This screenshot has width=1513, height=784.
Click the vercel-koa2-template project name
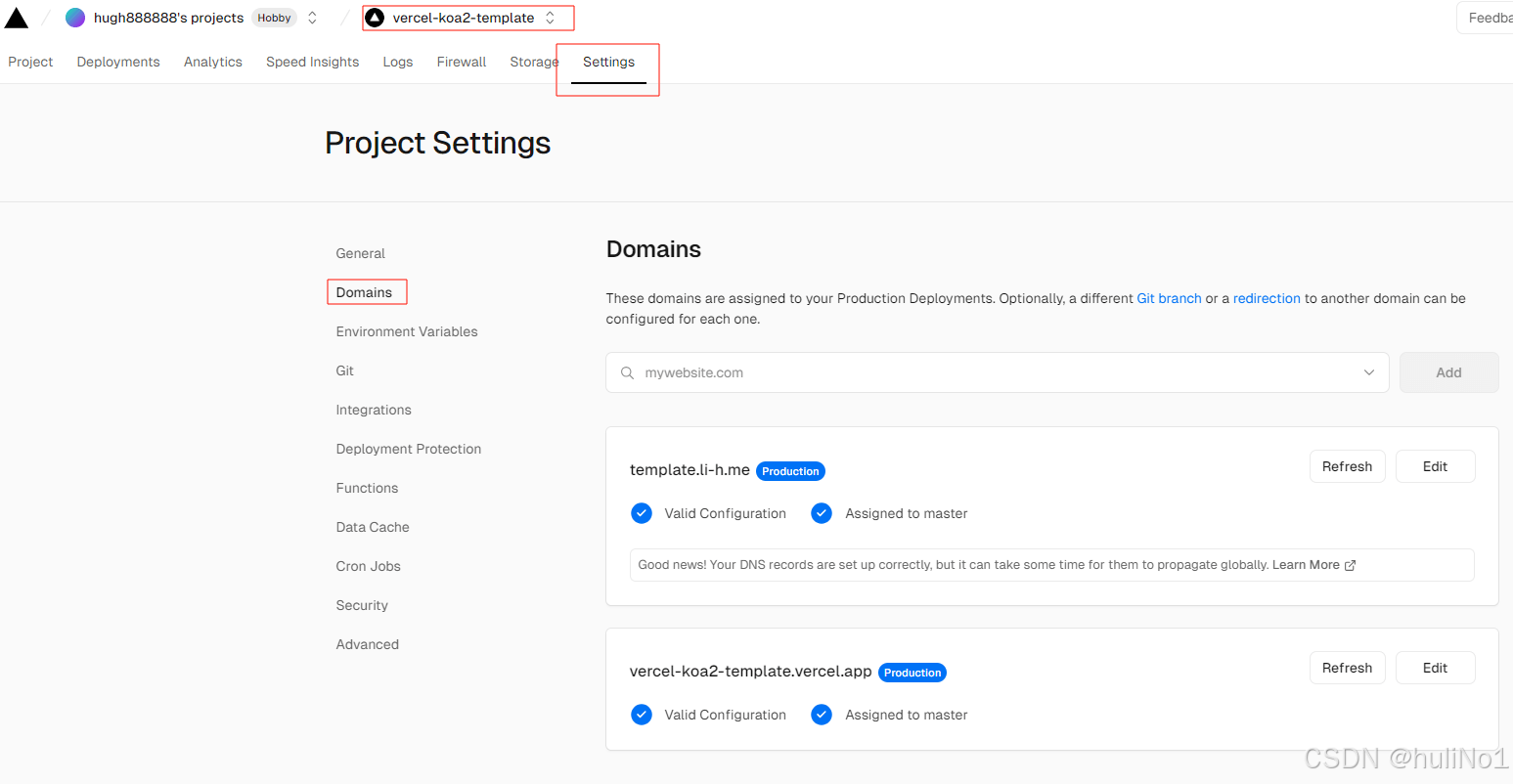pos(464,18)
